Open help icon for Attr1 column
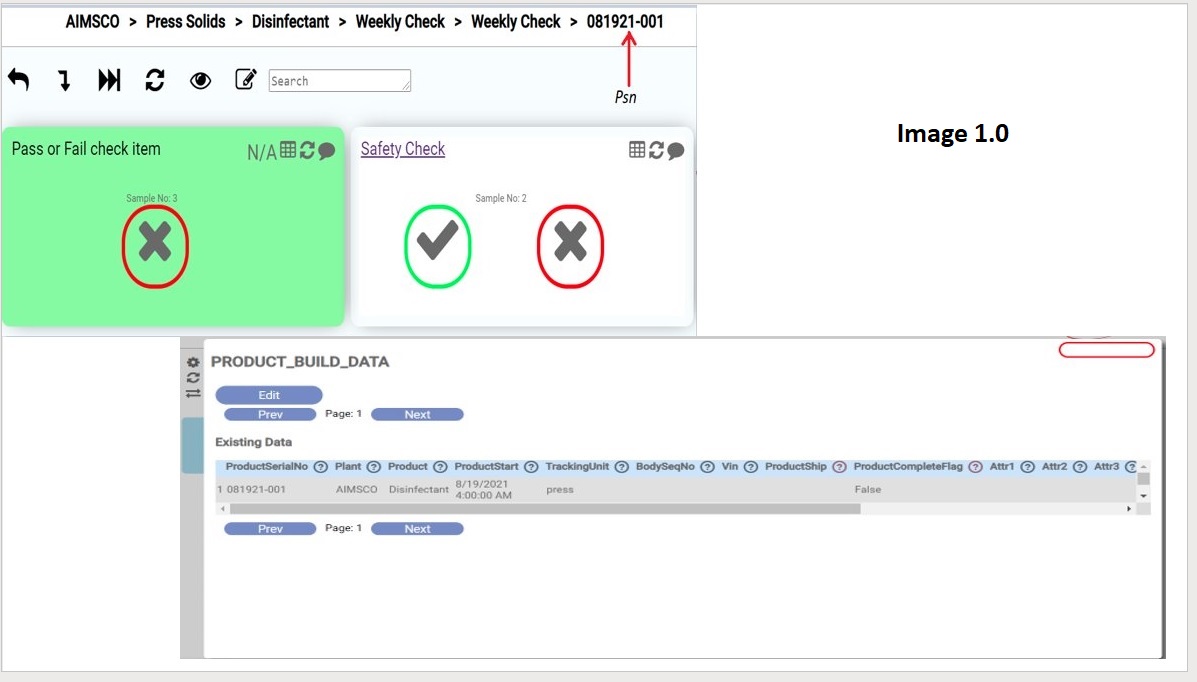This screenshot has width=1197, height=682. 1028,467
